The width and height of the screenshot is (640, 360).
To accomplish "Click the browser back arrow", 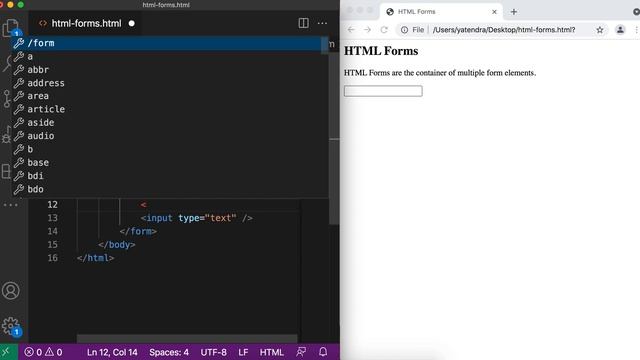I will coord(351,30).
